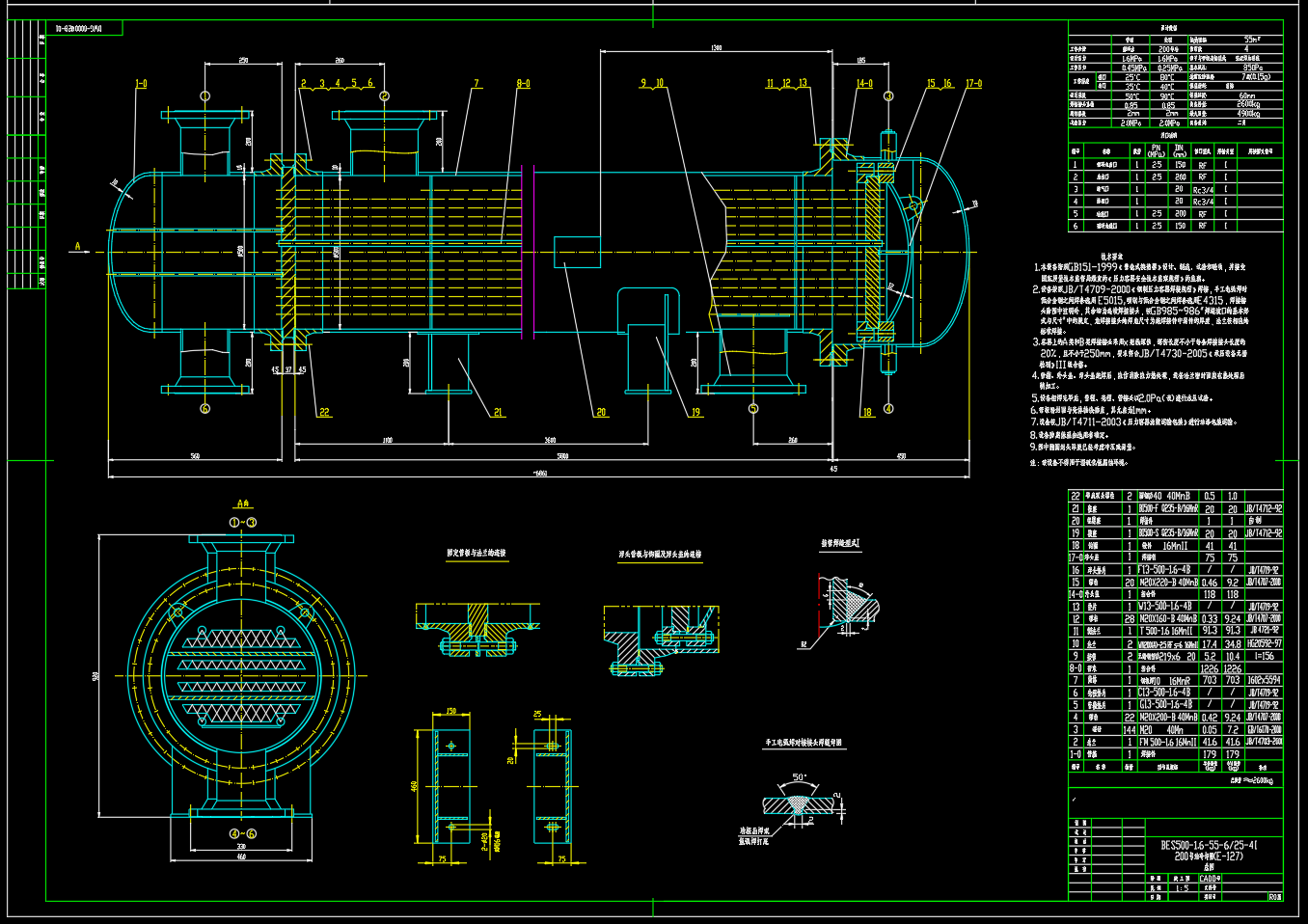Select part label 18 near floating head
This screenshot has height=924, width=1308.
click(866, 412)
